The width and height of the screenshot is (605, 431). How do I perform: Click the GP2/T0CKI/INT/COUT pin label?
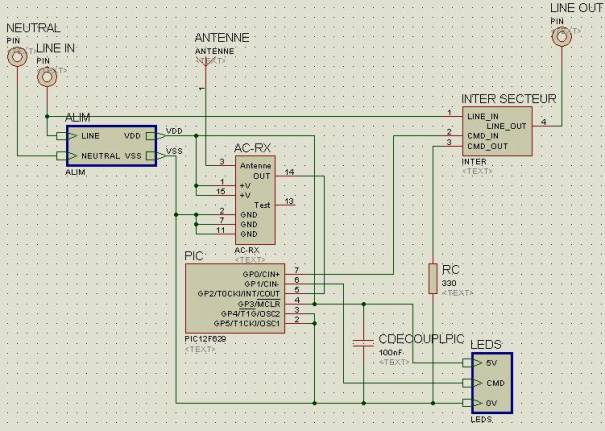pos(239,294)
